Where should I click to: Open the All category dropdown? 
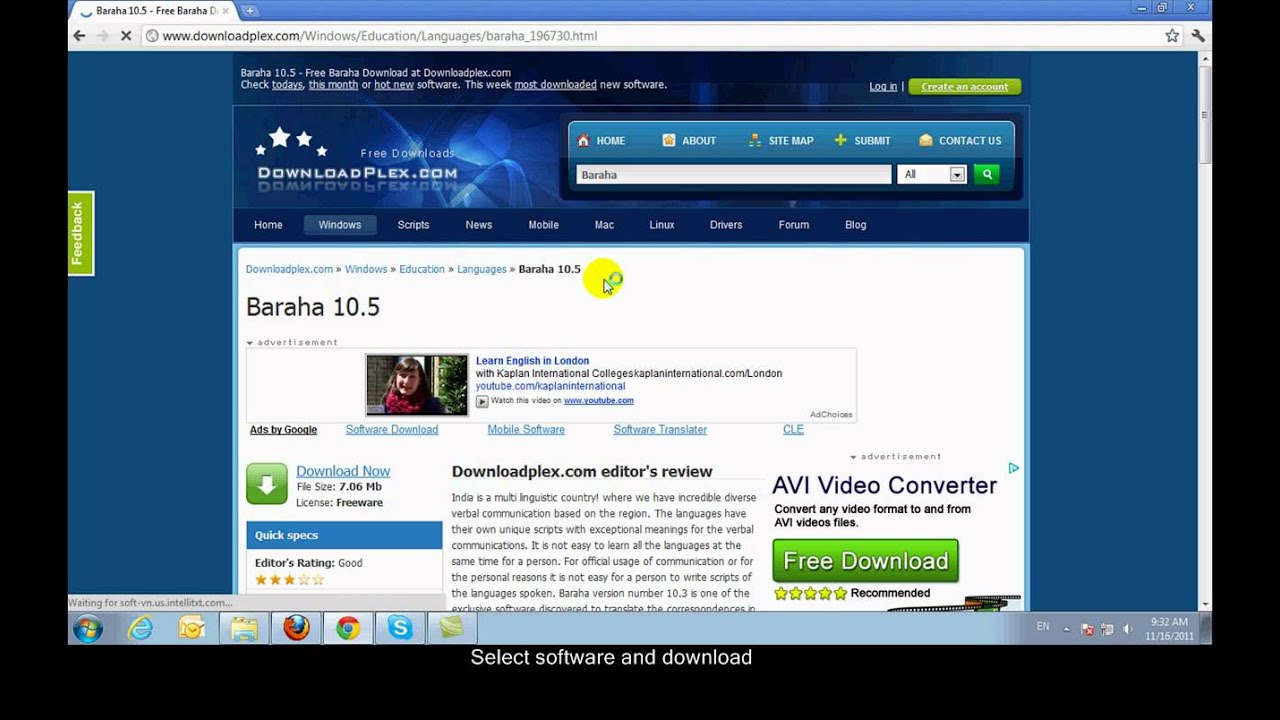[932, 174]
